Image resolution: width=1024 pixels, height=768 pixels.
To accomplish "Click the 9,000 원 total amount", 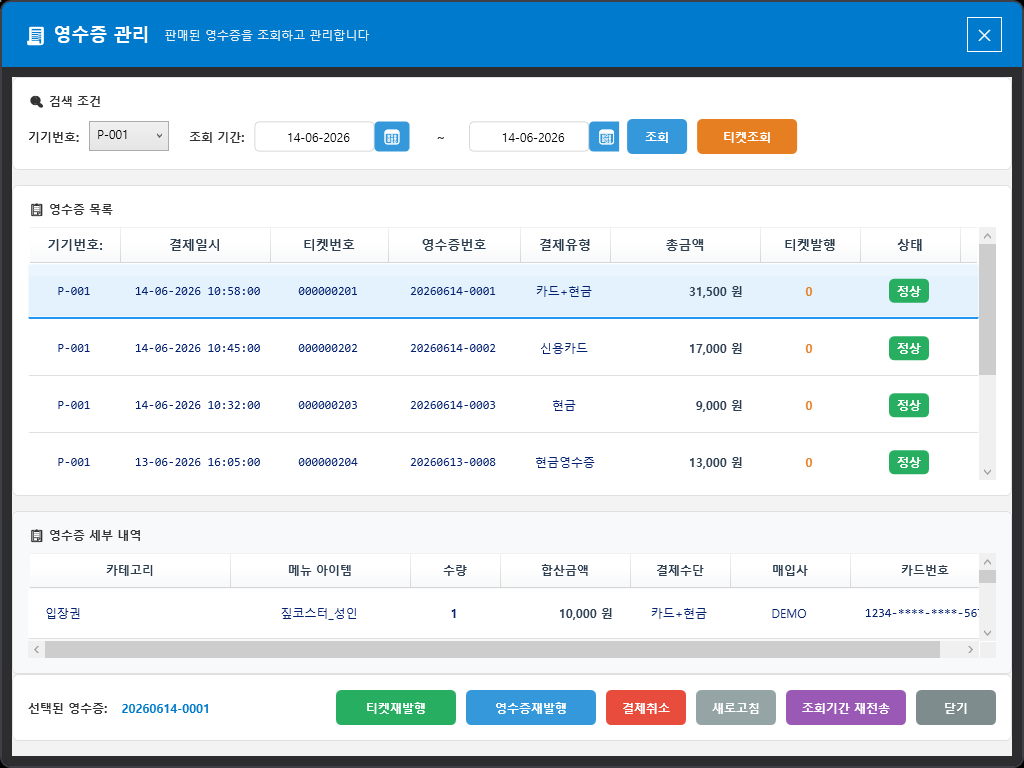I will (x=718, y=406).
